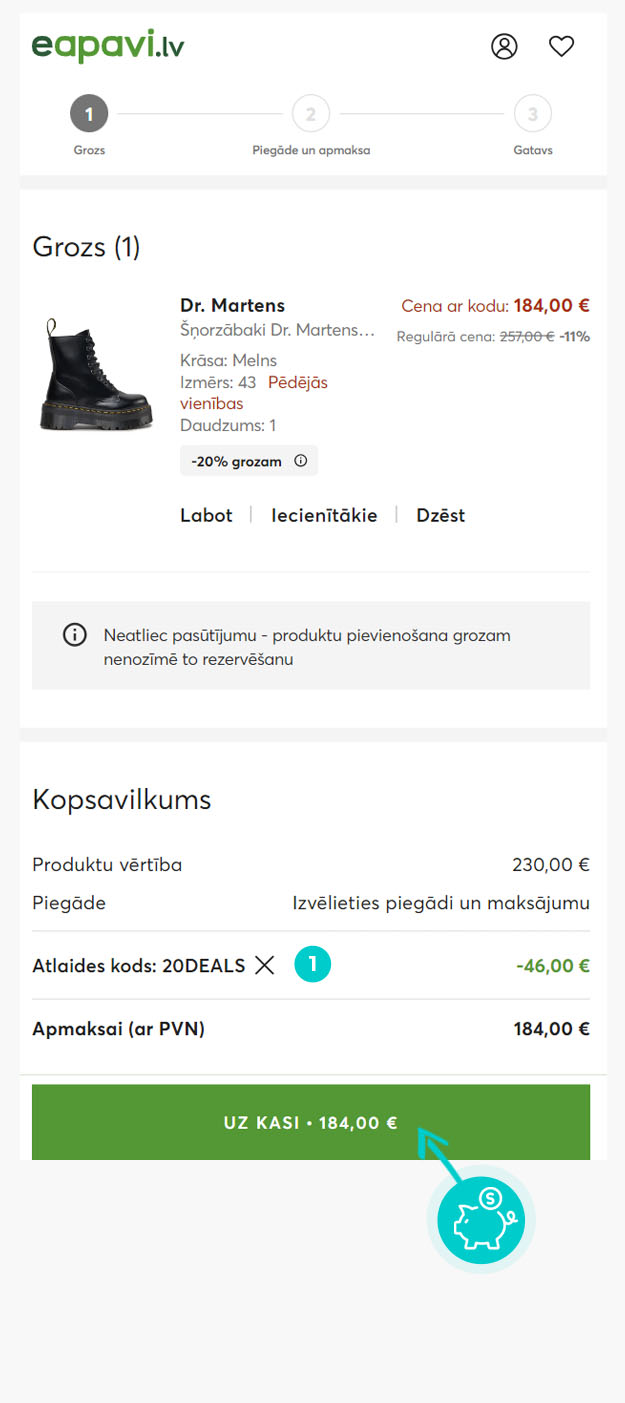Click Dzēst to delete the item

pyautogui.click(x=441, y=516)
